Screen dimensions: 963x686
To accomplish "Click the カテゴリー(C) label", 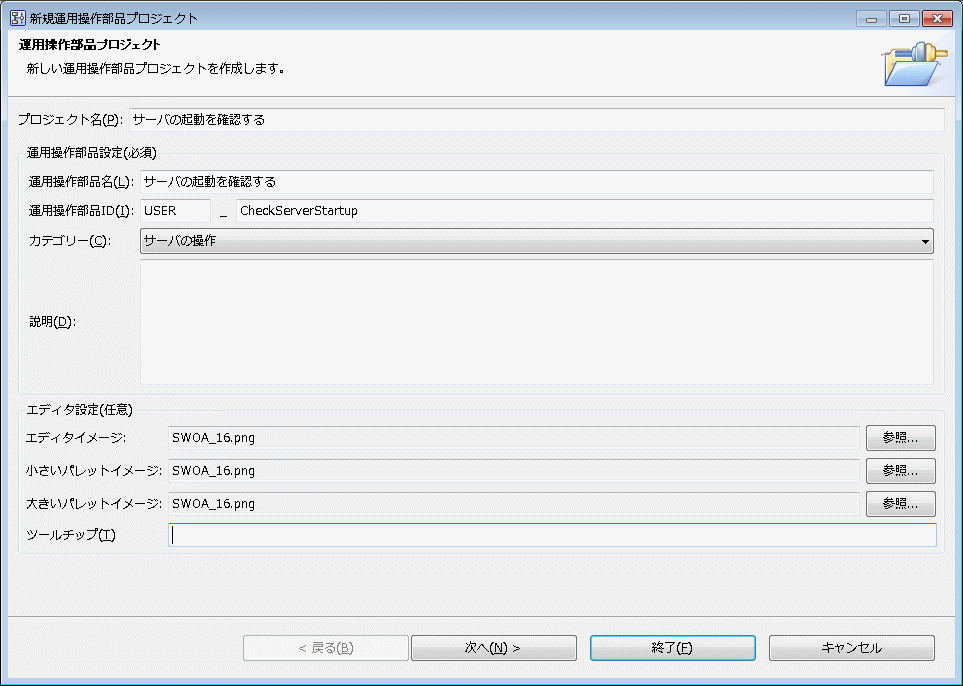I will click(x=69, y=241).
